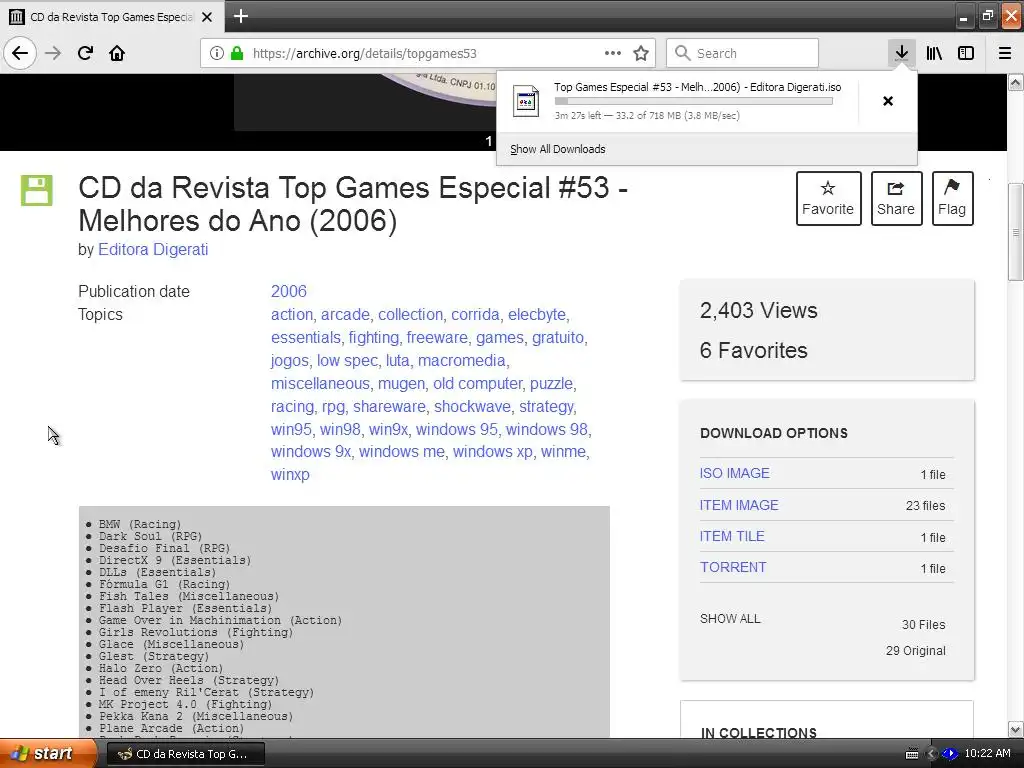The image size is (1024, 768).
Task: Click the system tray blue network icon
Action: 950,754
